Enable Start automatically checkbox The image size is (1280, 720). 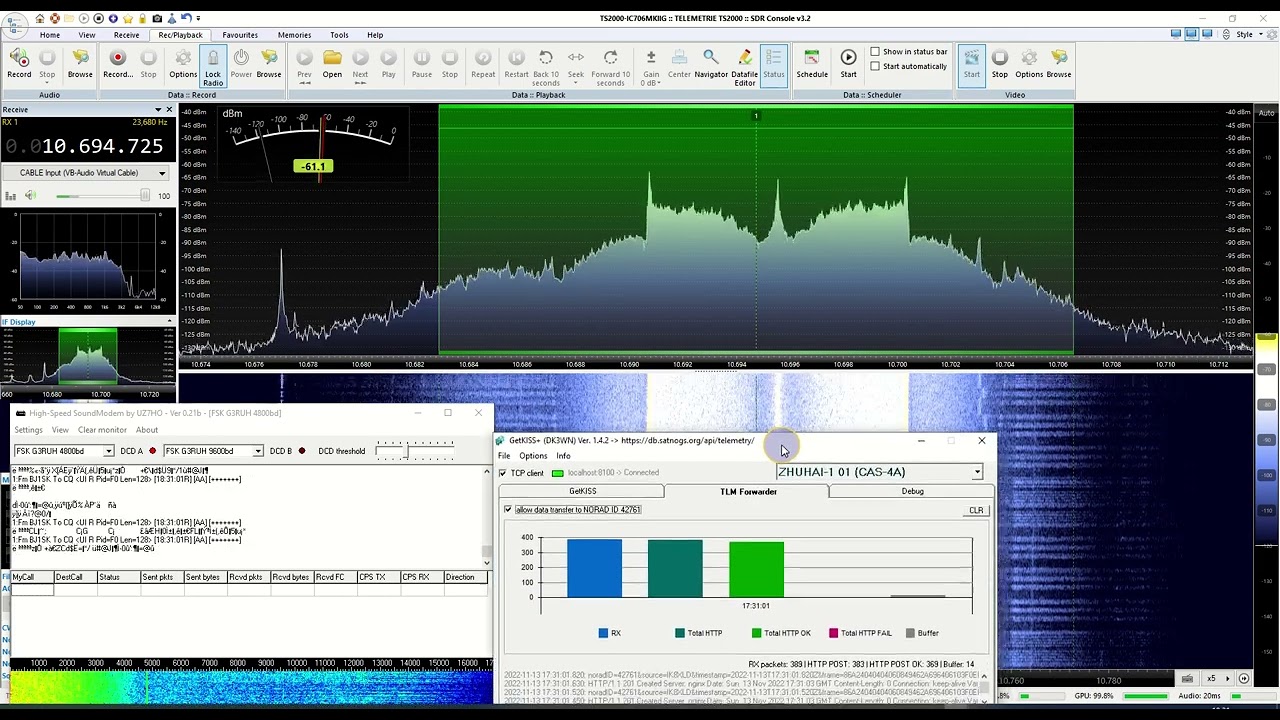(x=875, y=66)
